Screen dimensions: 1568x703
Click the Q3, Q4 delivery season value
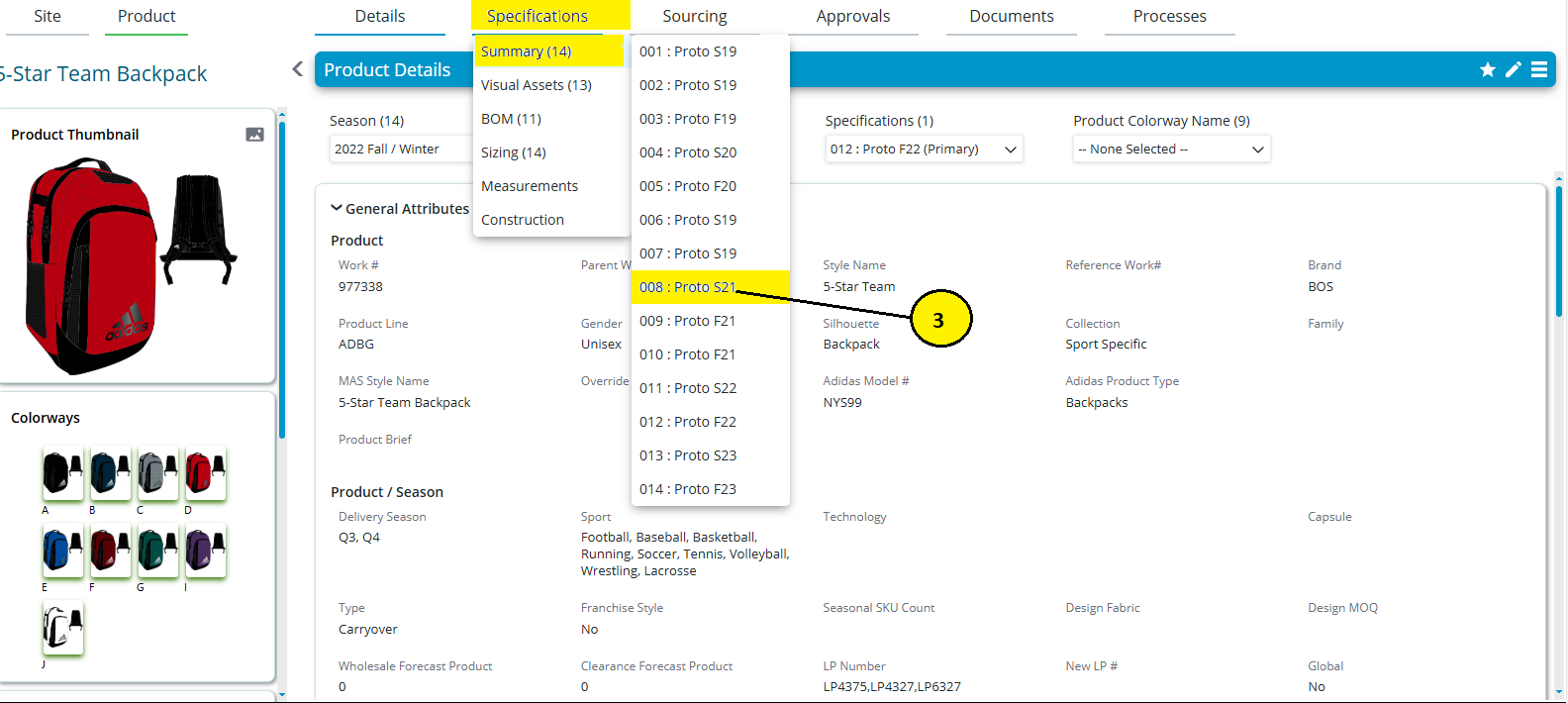(359, 538)
